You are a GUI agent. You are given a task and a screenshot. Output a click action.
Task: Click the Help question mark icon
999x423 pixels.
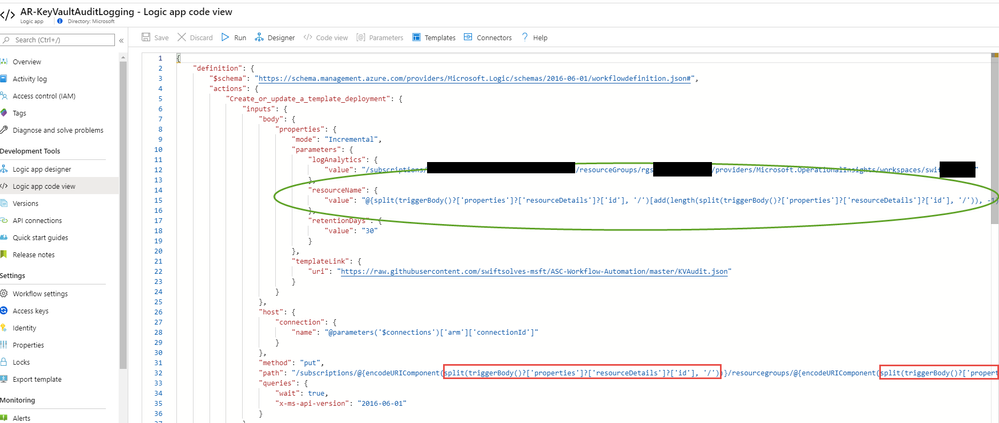pyautogui.click(x=525, y=38)
